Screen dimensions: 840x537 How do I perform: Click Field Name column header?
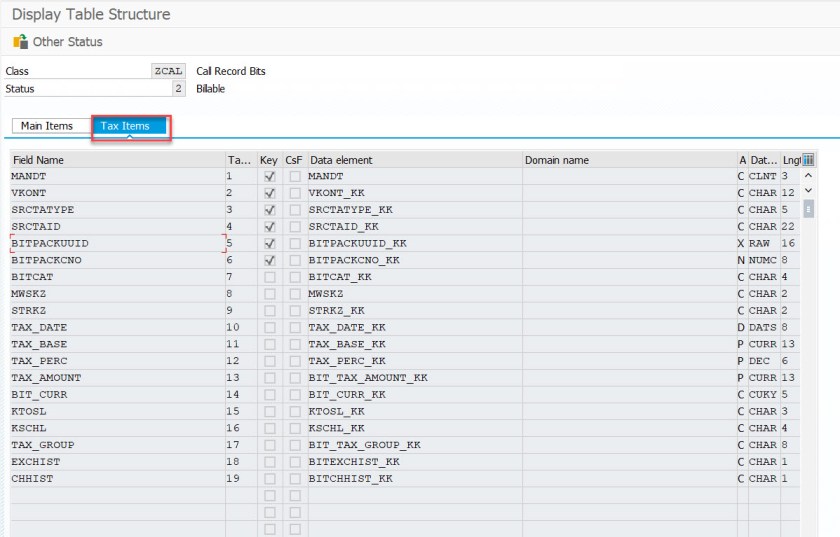pos(117,160)
